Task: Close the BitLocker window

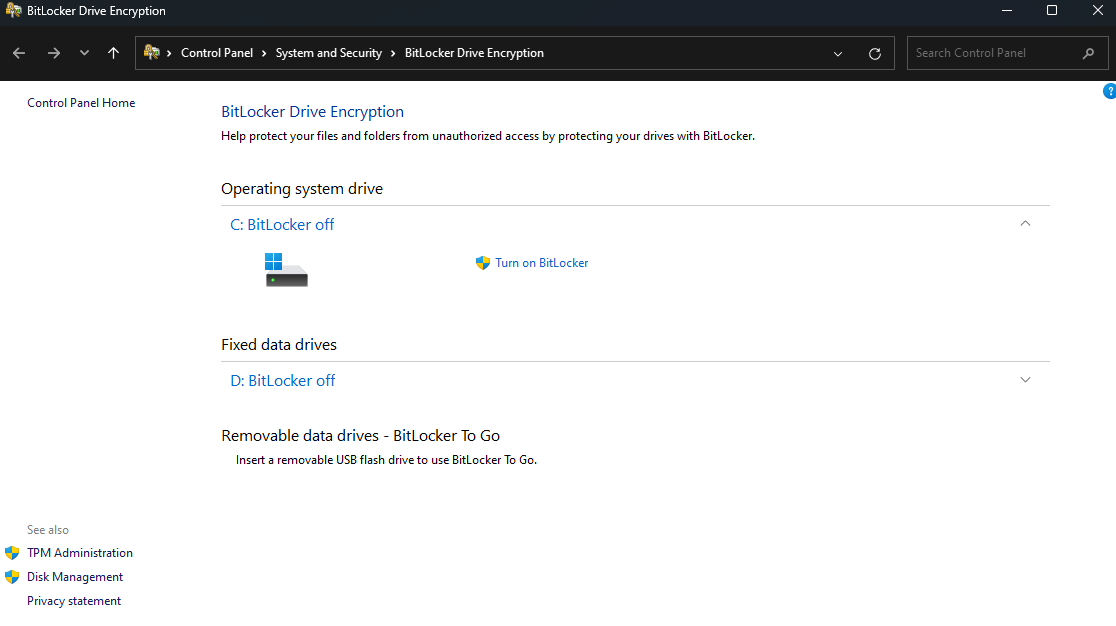Action: coord(1097,11)
